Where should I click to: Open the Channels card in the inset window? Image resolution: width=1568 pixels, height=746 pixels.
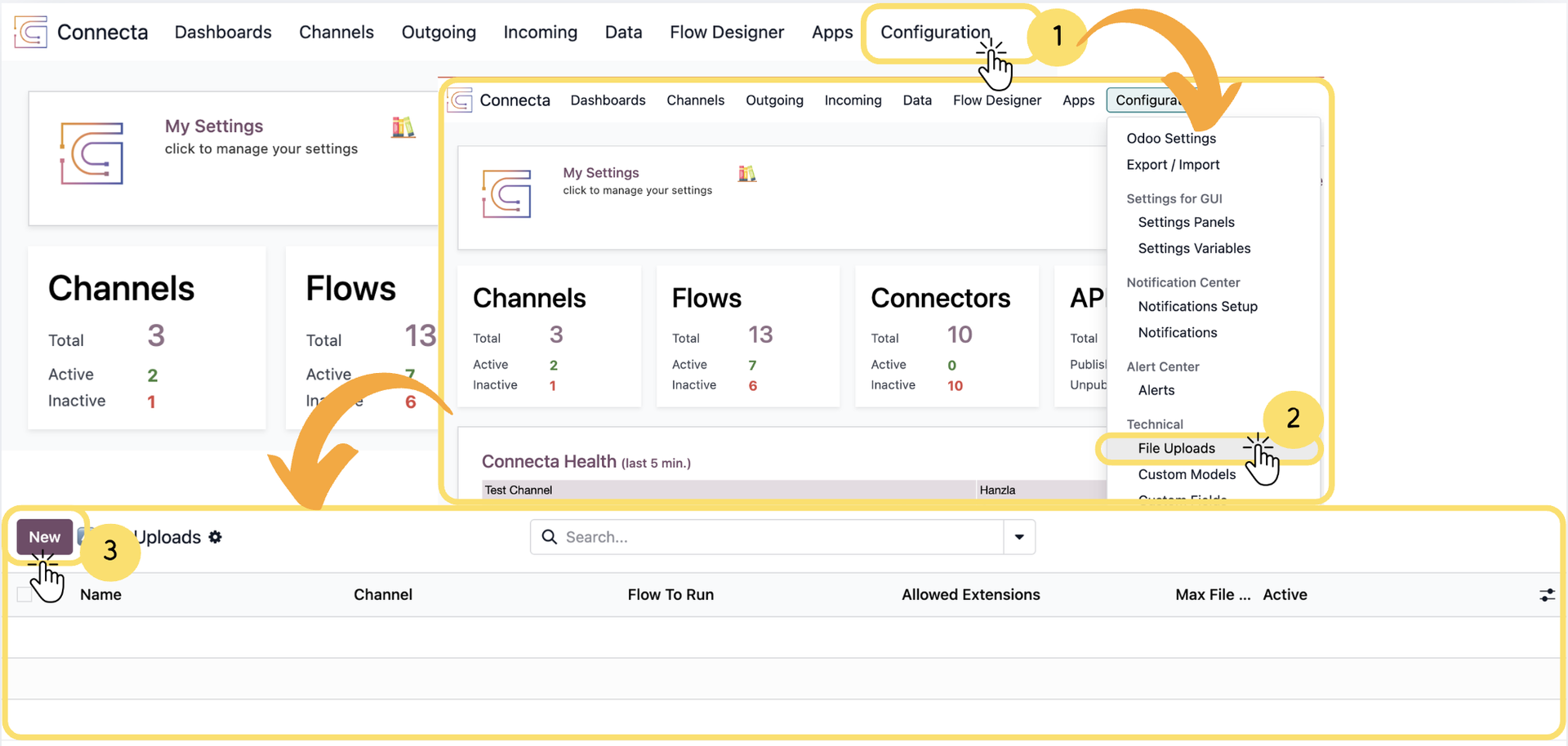(x=549, y=336)
